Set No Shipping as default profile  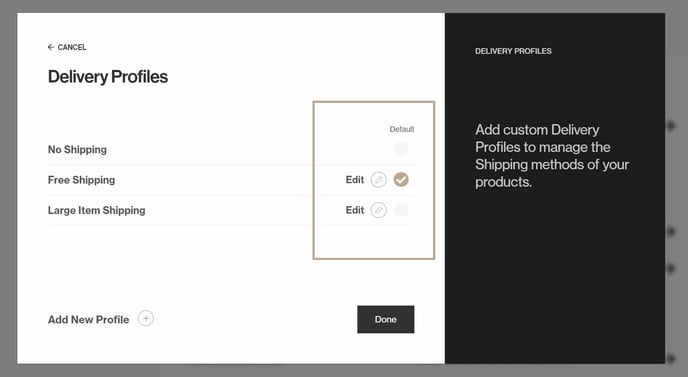tap(401, 149)
